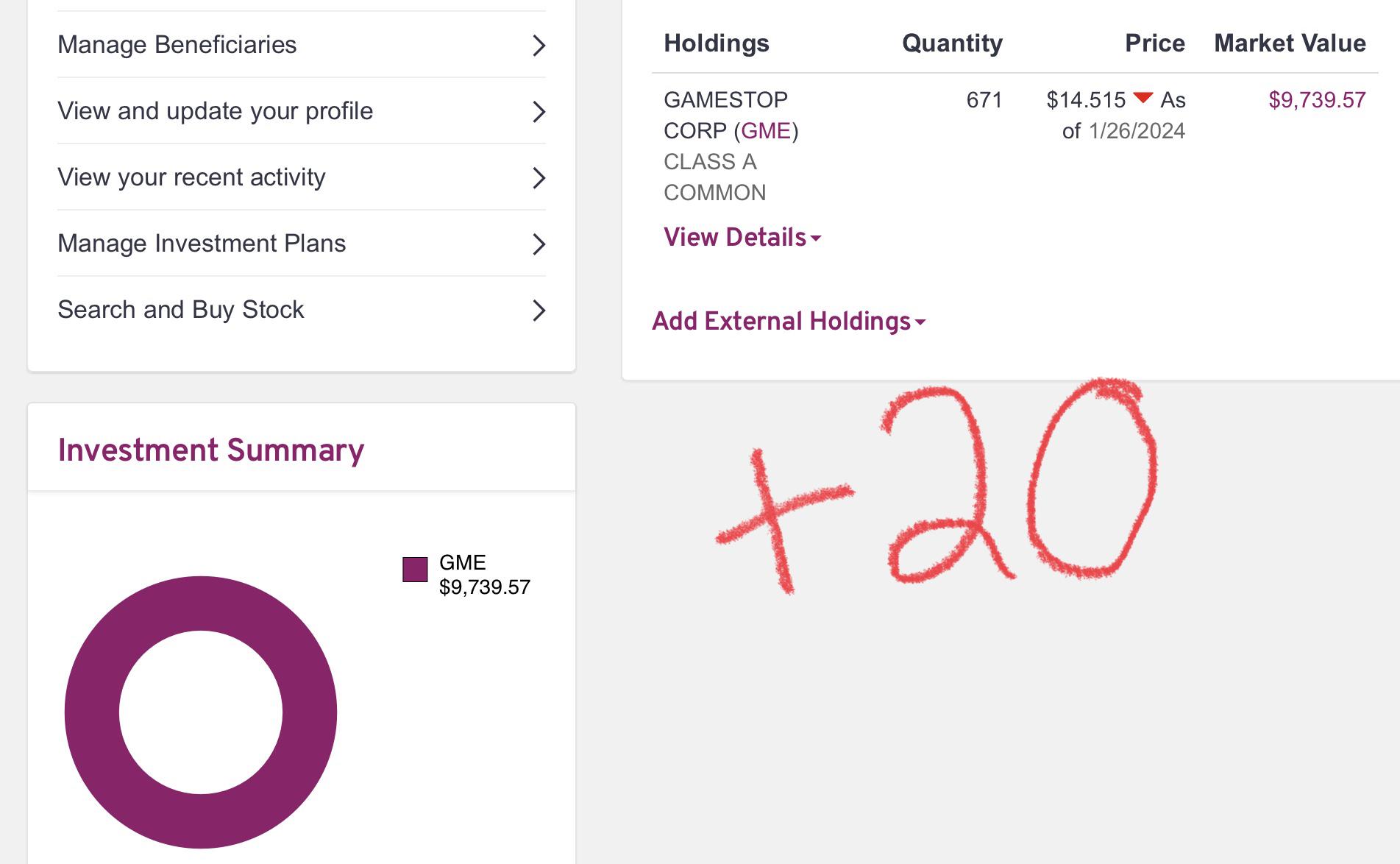Expand Add External Holdings dropdown
Viewport: 1400px width, 864px height.
781,321
